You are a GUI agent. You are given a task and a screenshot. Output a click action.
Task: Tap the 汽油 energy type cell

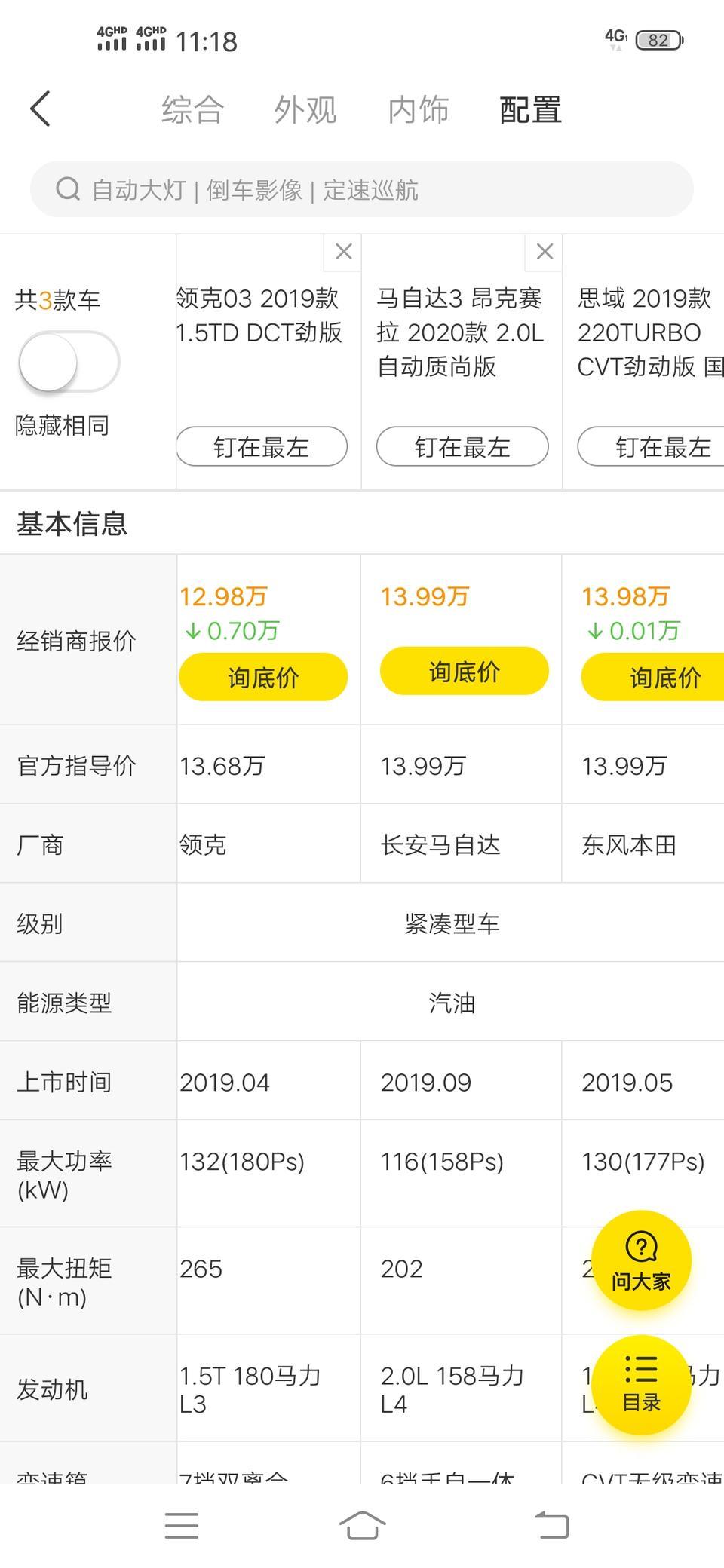tap(451, 1003)
